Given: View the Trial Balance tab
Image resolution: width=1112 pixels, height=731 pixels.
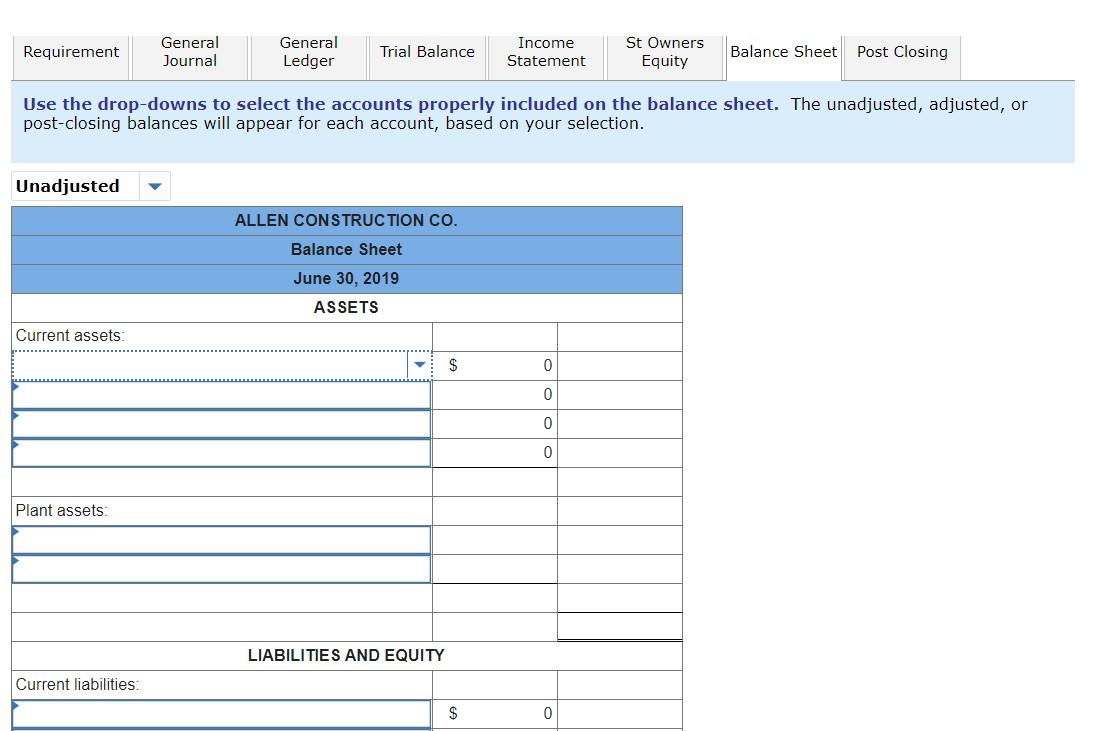Looking at the screenshot, I should point(427,52).
